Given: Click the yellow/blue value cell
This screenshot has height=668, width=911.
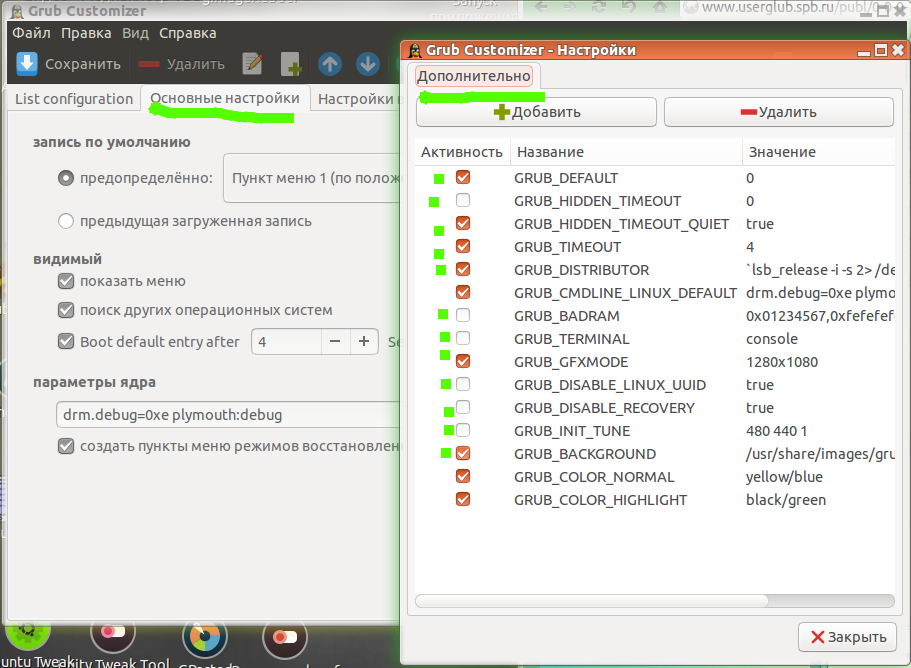Looking at the screenshot, I should 784,477.
